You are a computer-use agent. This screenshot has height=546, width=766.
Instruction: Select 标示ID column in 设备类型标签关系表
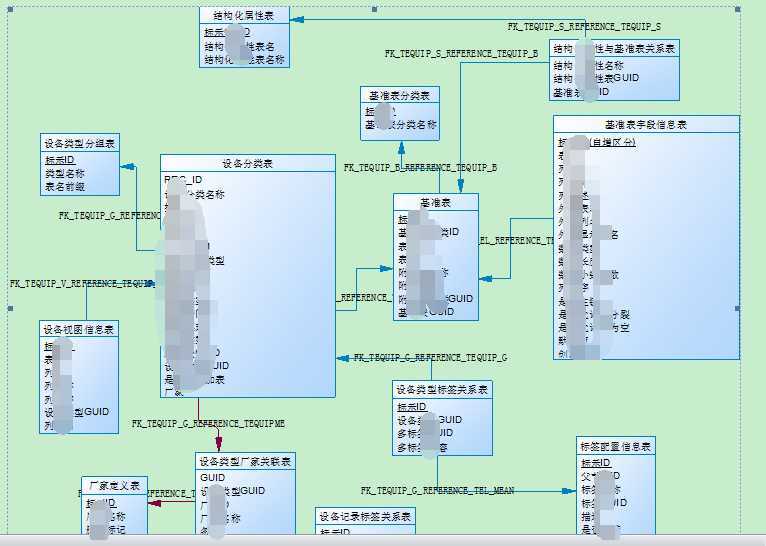pyautogui.click(x=412, y=406)
